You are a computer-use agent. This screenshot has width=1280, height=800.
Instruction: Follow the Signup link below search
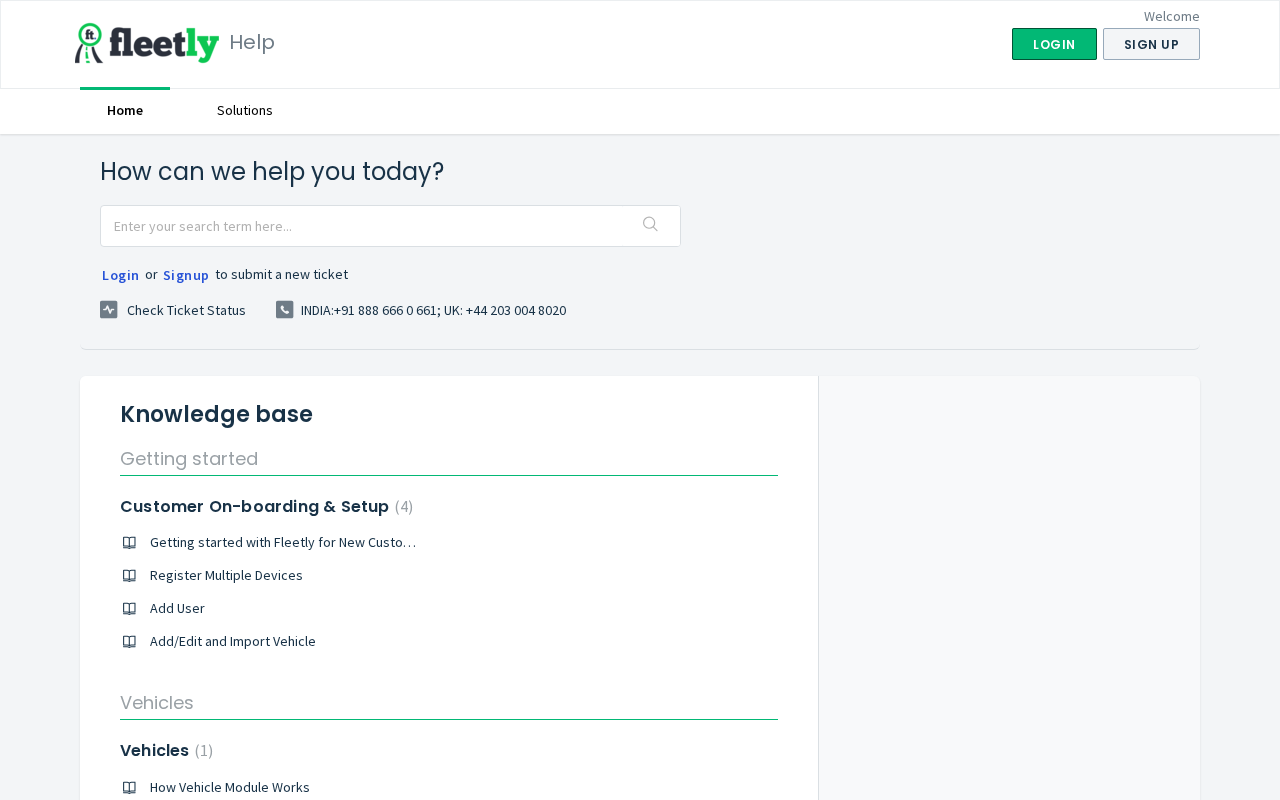(186, 275)
